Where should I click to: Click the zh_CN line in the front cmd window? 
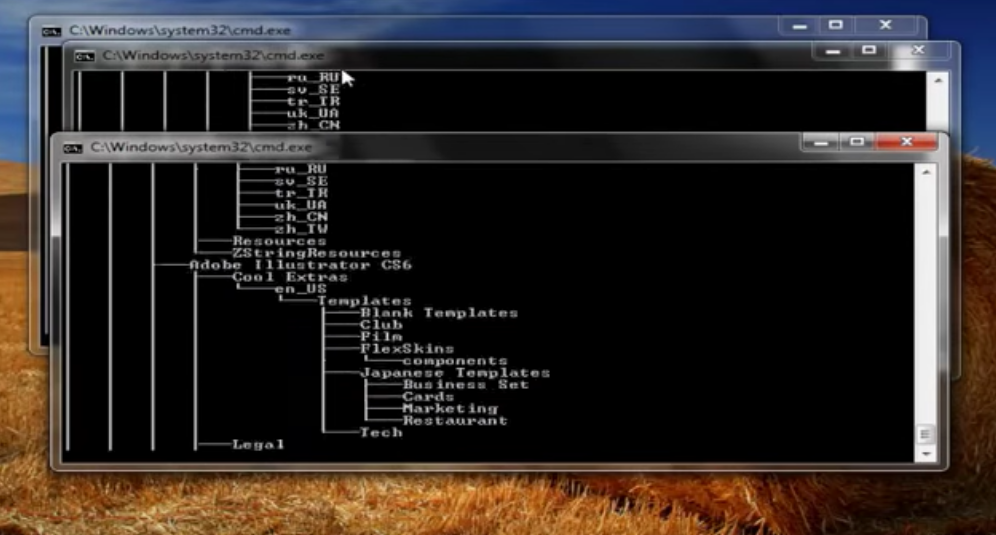(x=300, y=217)
